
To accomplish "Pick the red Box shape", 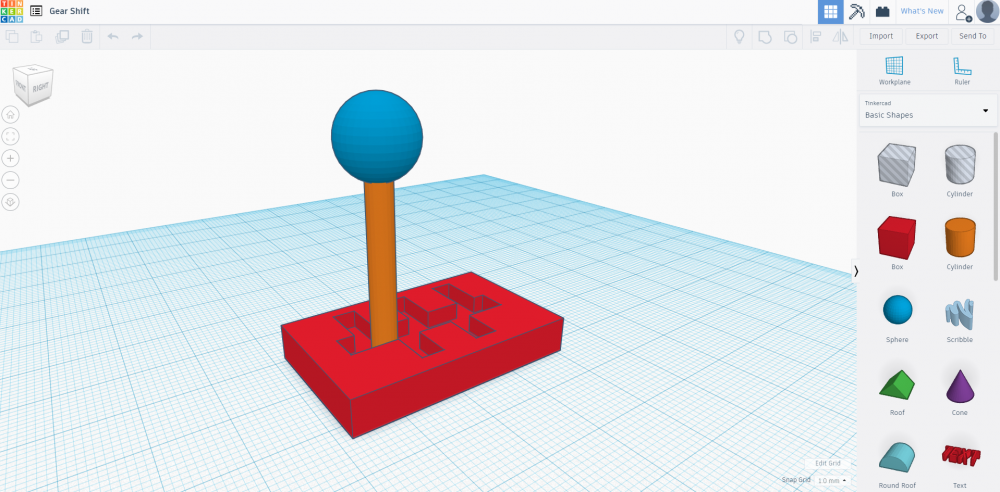I will pyautogui.click(x=896, y=238).
